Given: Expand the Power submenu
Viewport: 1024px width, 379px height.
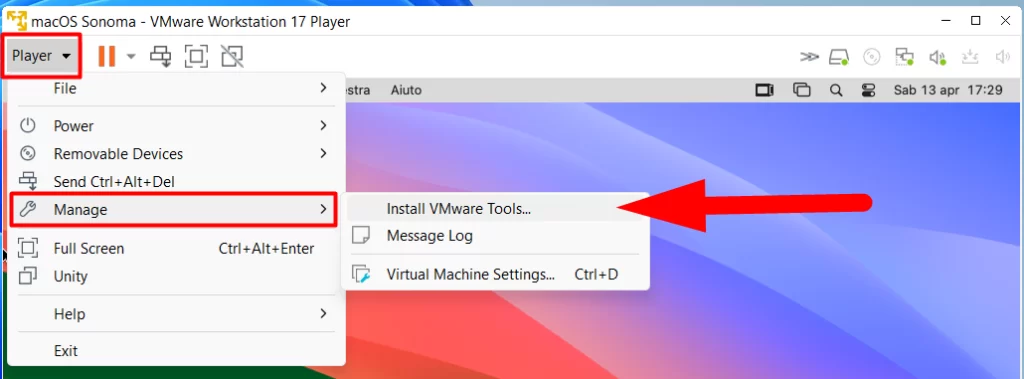Looking at the screenshot, I should pyautogui.click(x=176, y=125).
